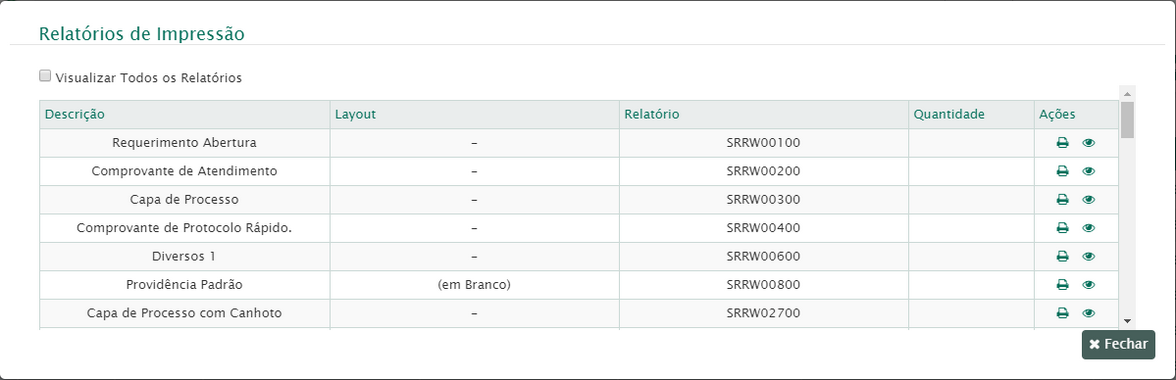Preview Capa de Processo com Canhoto with eye icon
The image size is (1176, 380).
[1088, 313]
